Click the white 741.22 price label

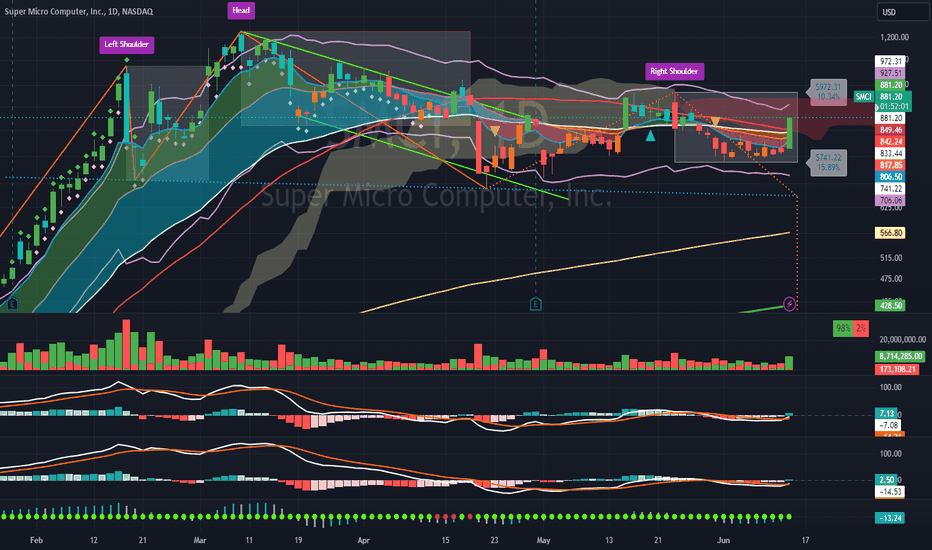890,189
